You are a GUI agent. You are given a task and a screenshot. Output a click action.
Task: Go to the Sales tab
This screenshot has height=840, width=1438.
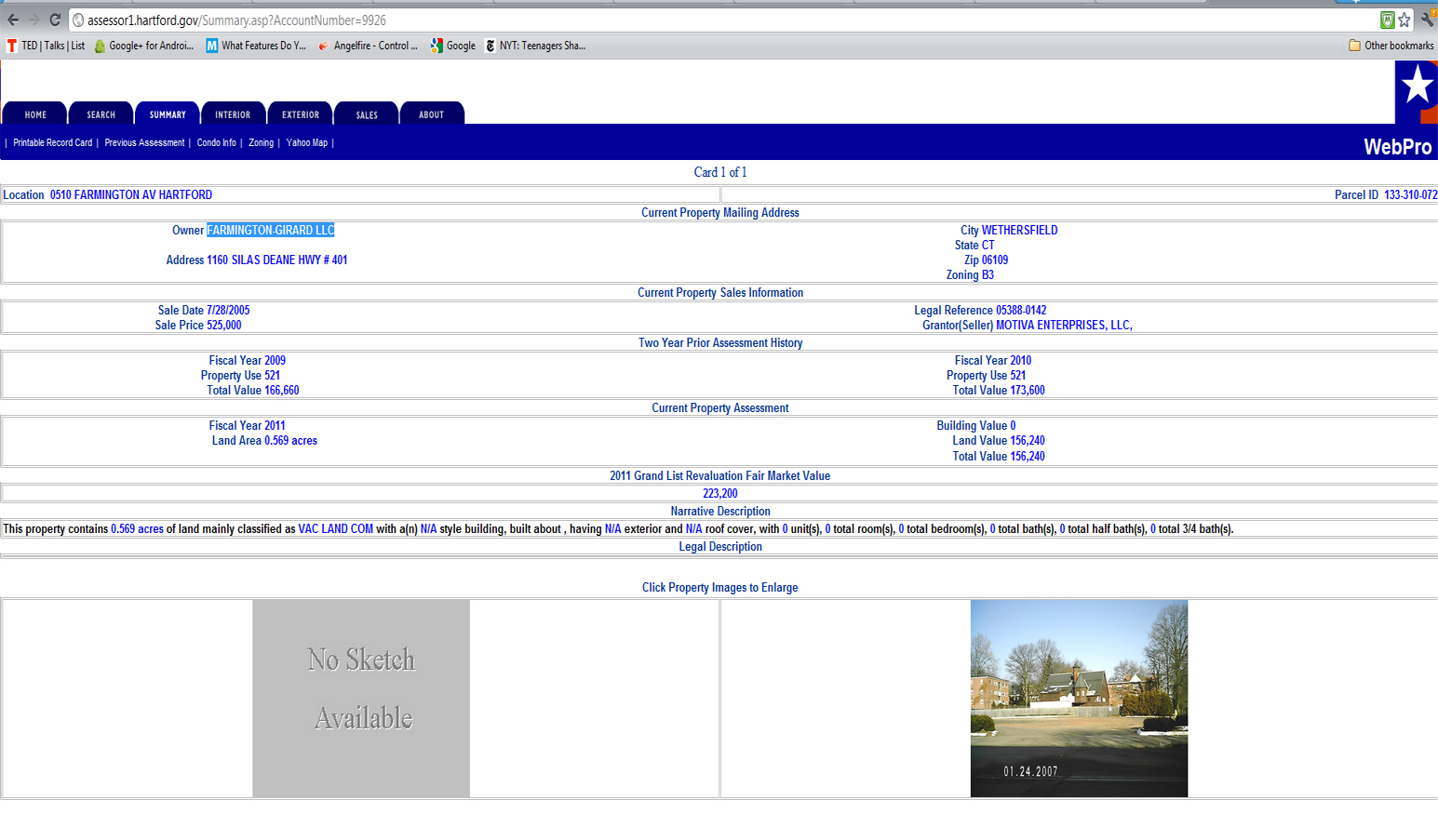tap(367, 114)
